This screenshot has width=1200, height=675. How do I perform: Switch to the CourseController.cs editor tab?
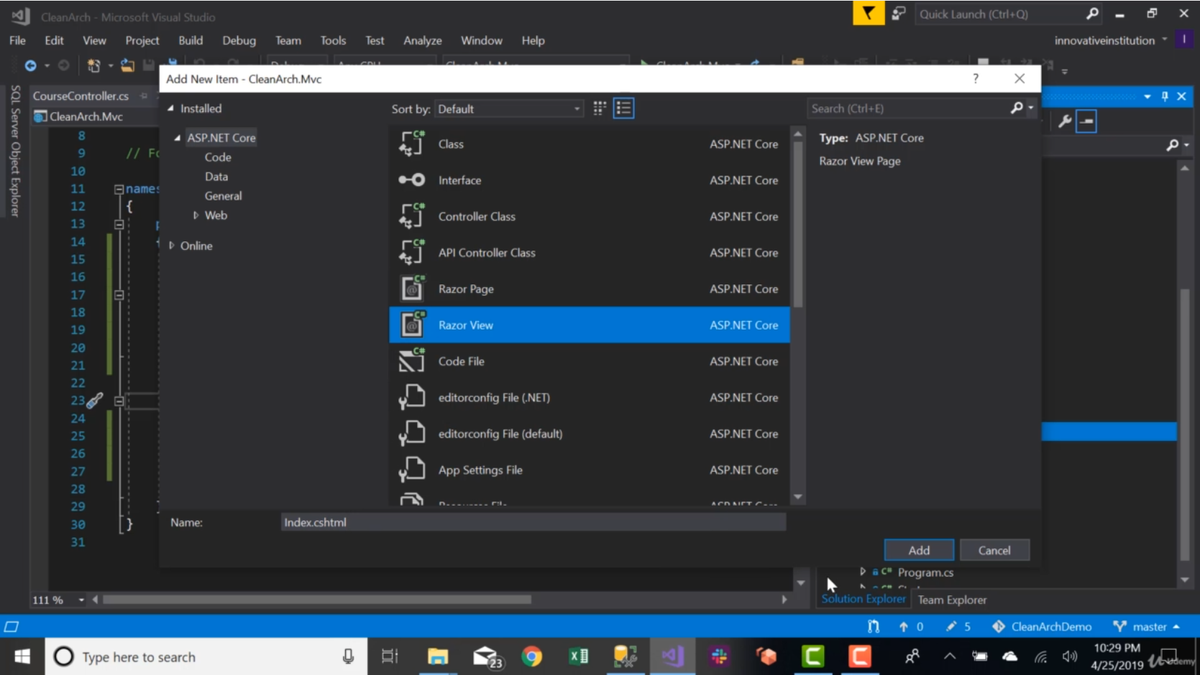pos(81,96)
